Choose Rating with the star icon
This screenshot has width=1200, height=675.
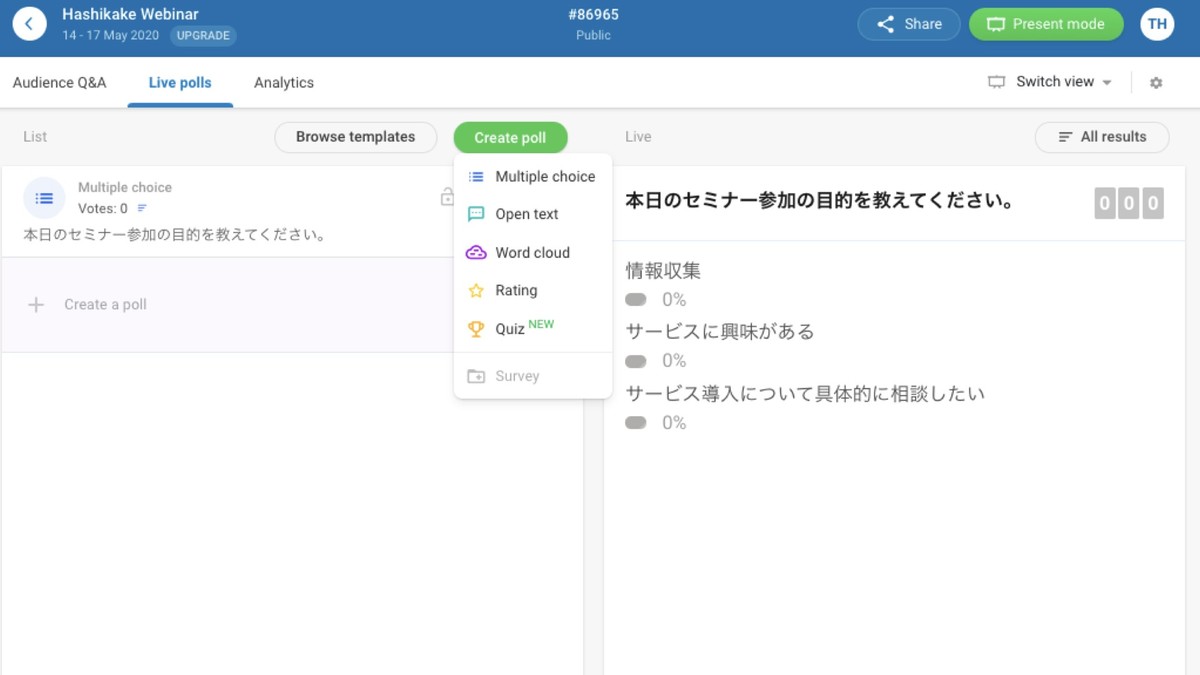[516, 291]
